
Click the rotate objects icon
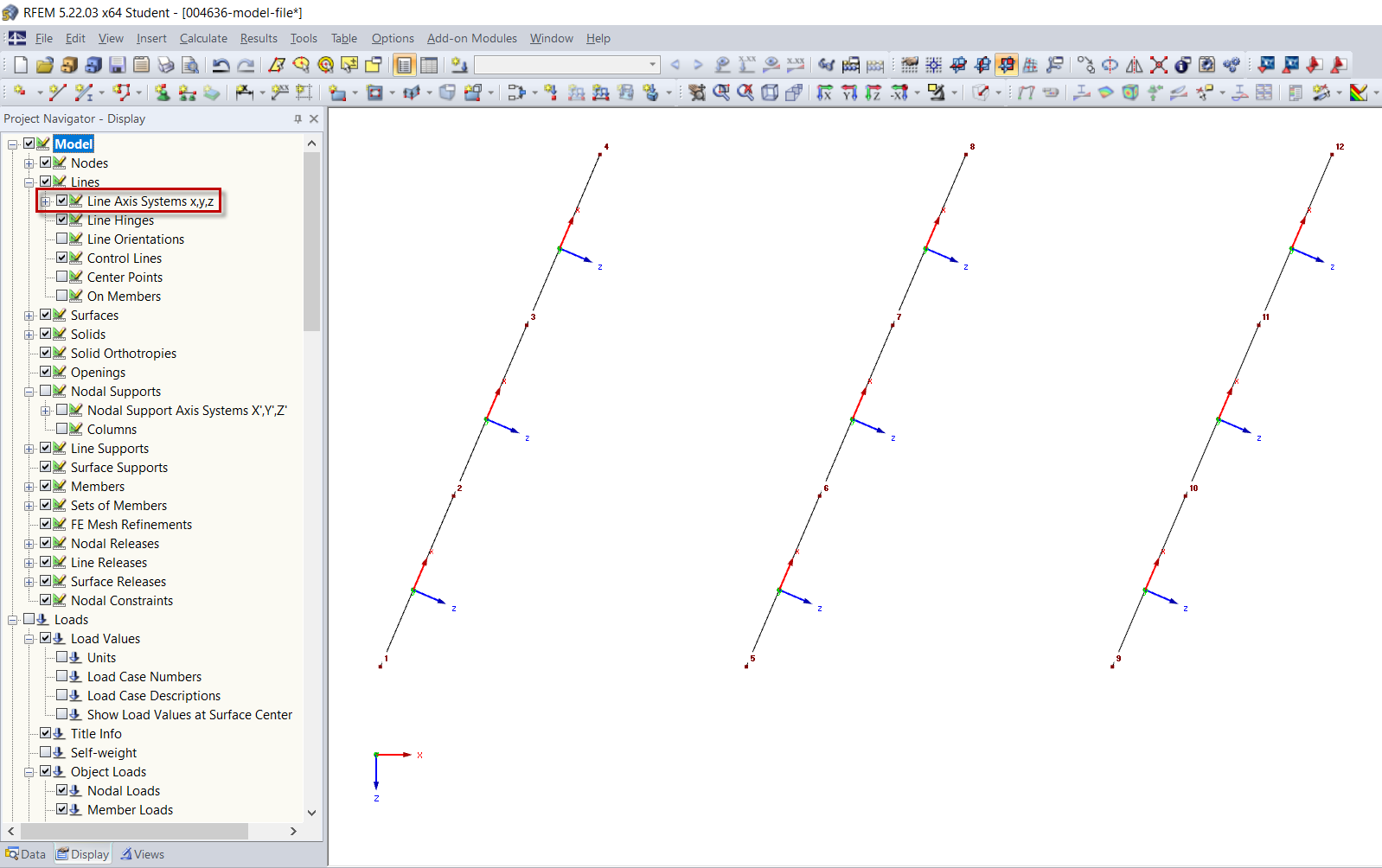1110,65
